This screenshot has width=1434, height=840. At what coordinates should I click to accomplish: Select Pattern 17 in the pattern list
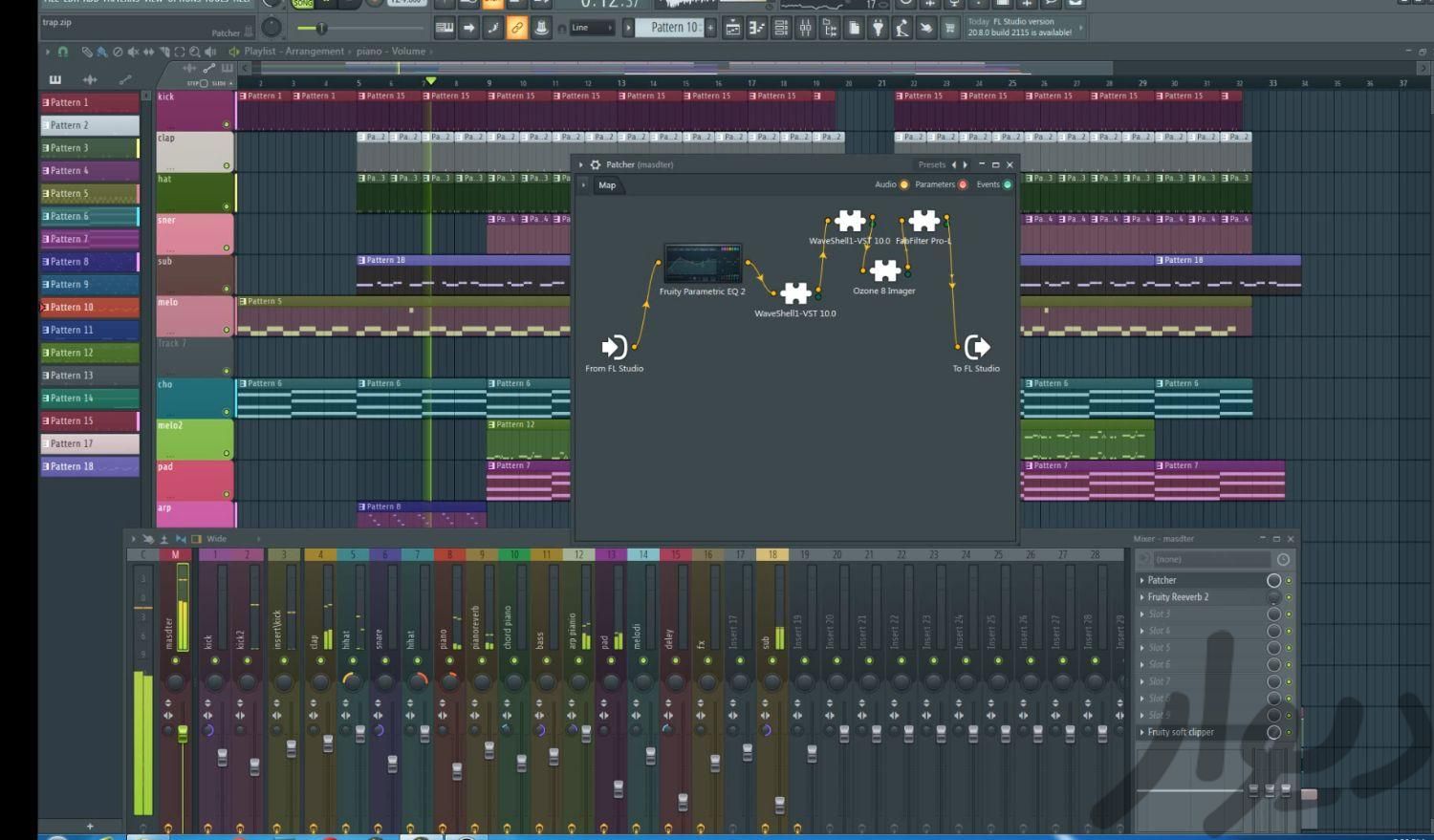coord(90,443)
